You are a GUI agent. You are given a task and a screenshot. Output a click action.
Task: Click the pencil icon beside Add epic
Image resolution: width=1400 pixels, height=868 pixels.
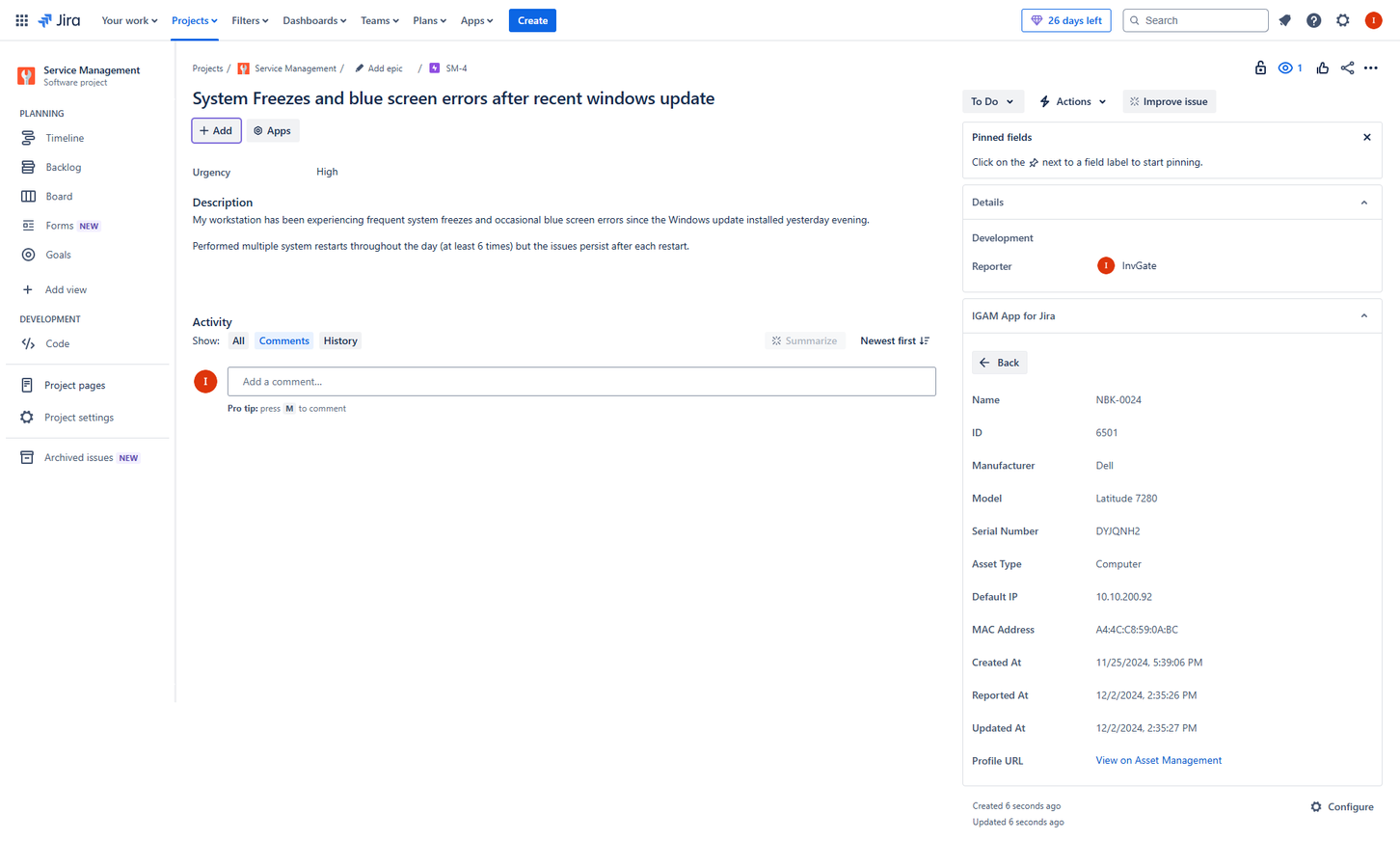click(x=360, y=68)
